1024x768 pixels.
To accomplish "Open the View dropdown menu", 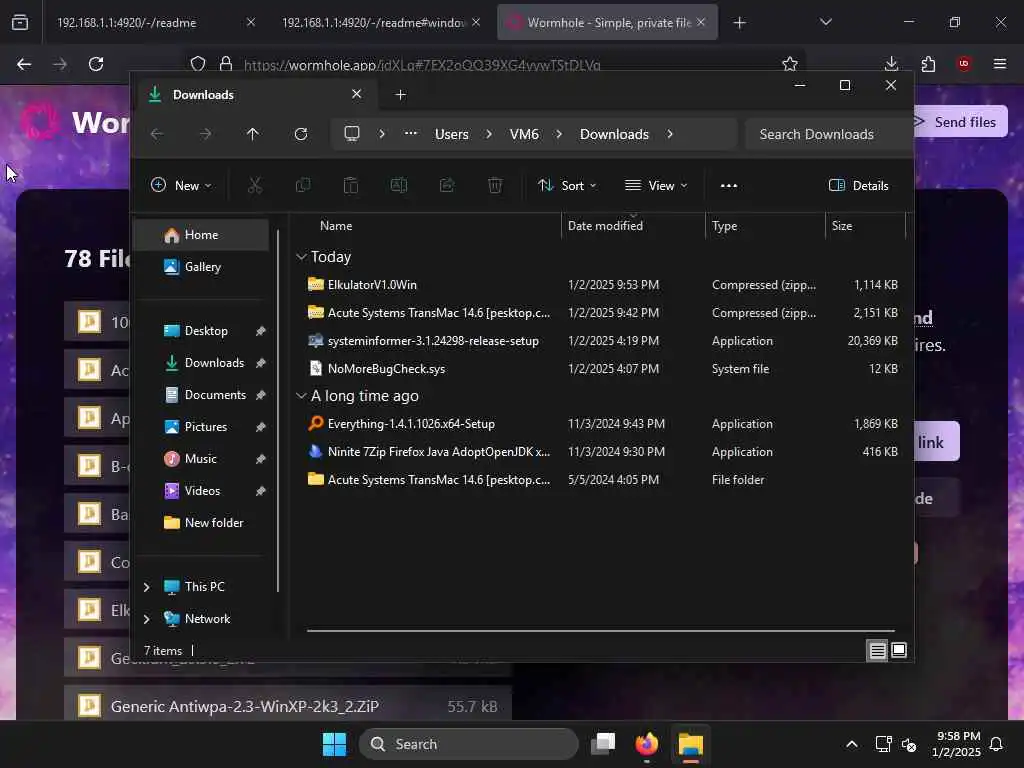I will point(656,185).
